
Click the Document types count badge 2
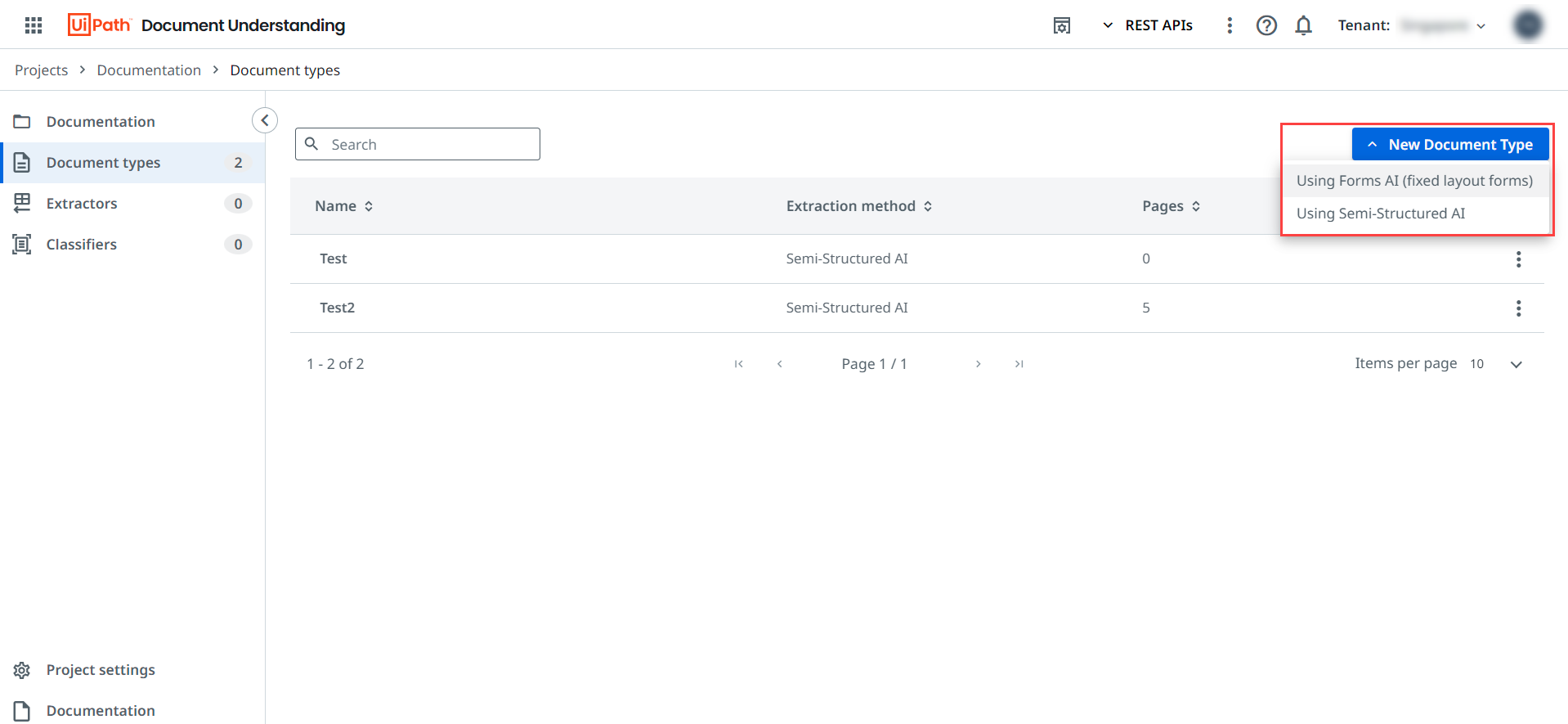238,163
